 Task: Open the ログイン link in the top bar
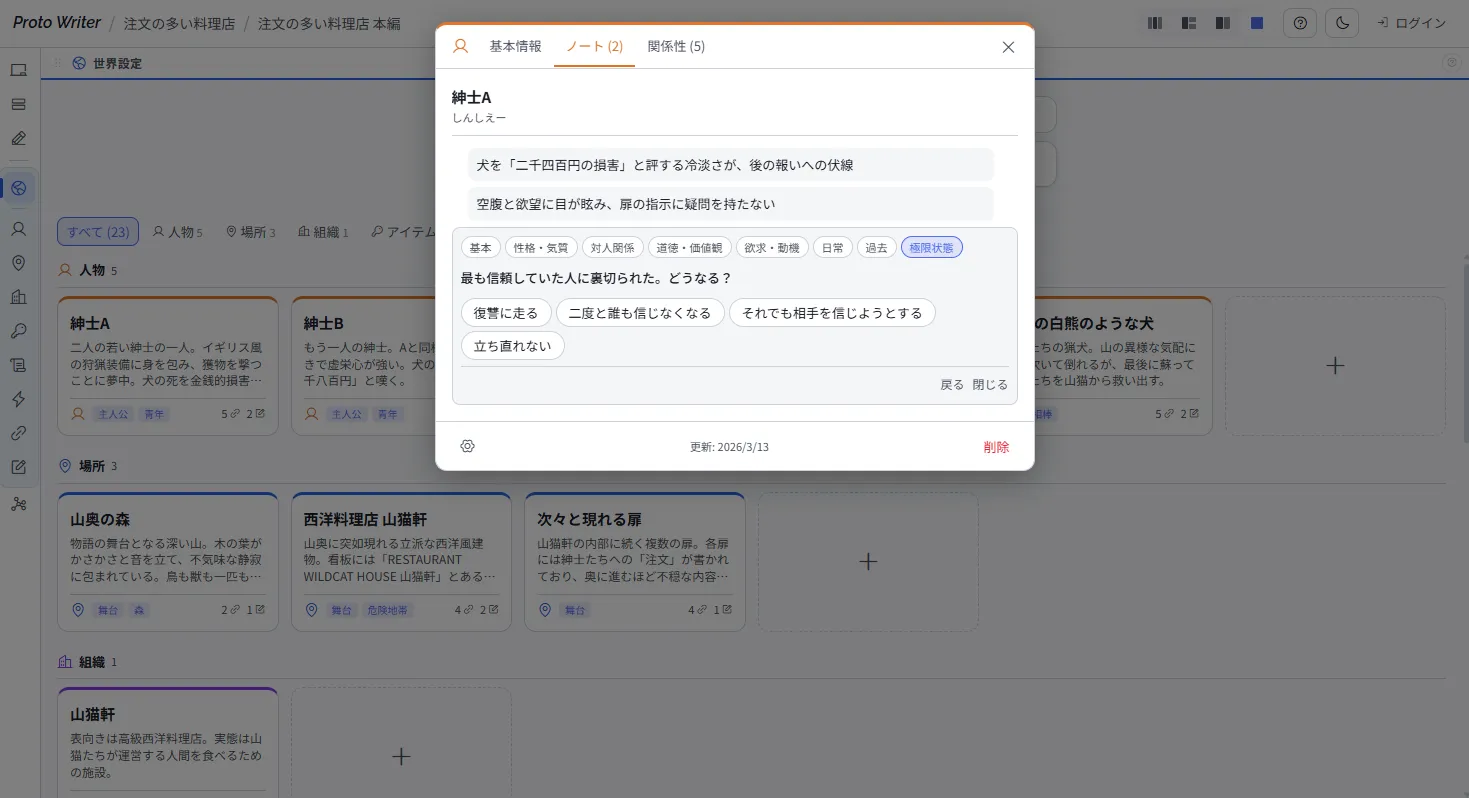click(1412, 22)
